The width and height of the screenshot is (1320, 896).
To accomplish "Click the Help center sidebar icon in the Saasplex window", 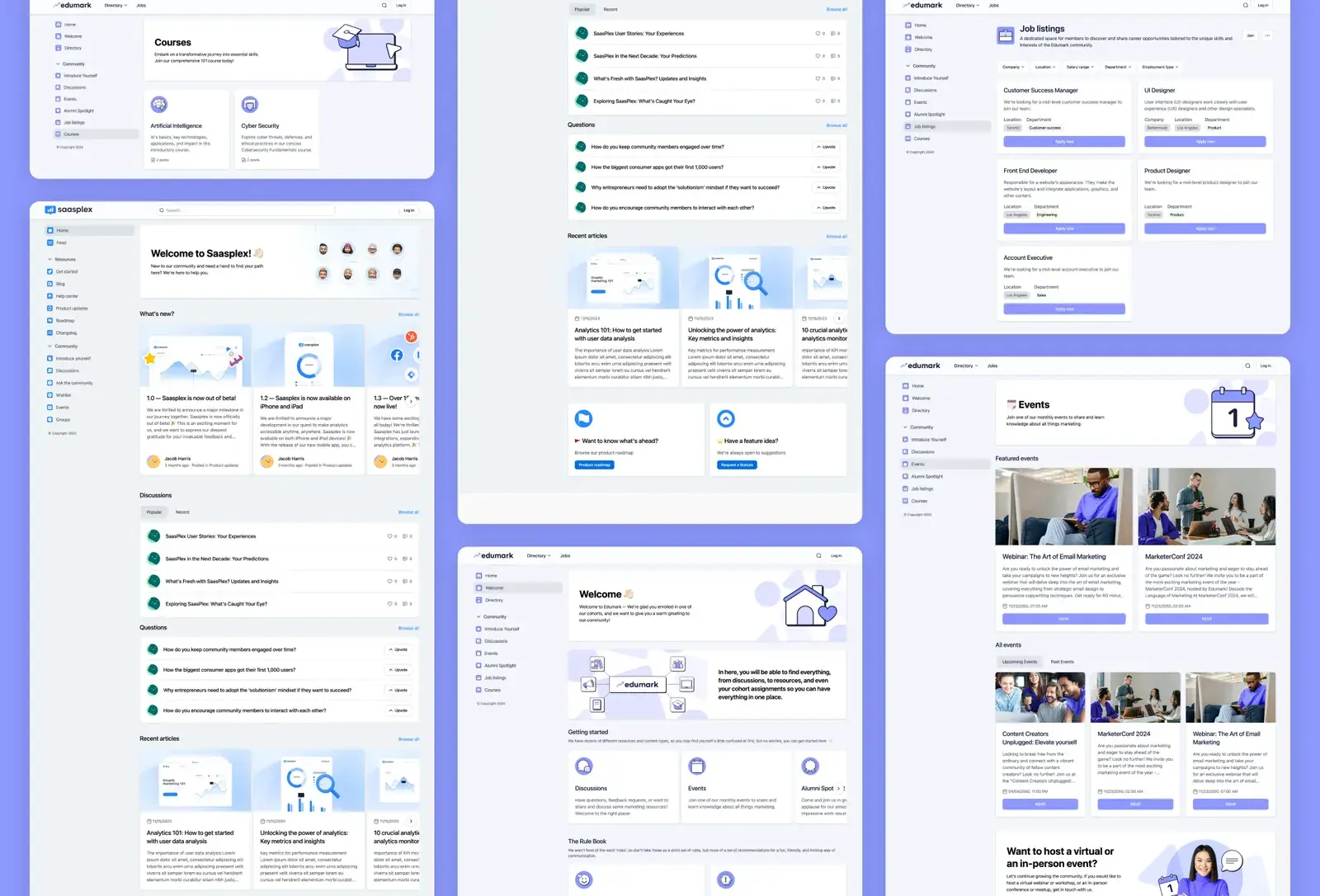I will click(49, 296).
